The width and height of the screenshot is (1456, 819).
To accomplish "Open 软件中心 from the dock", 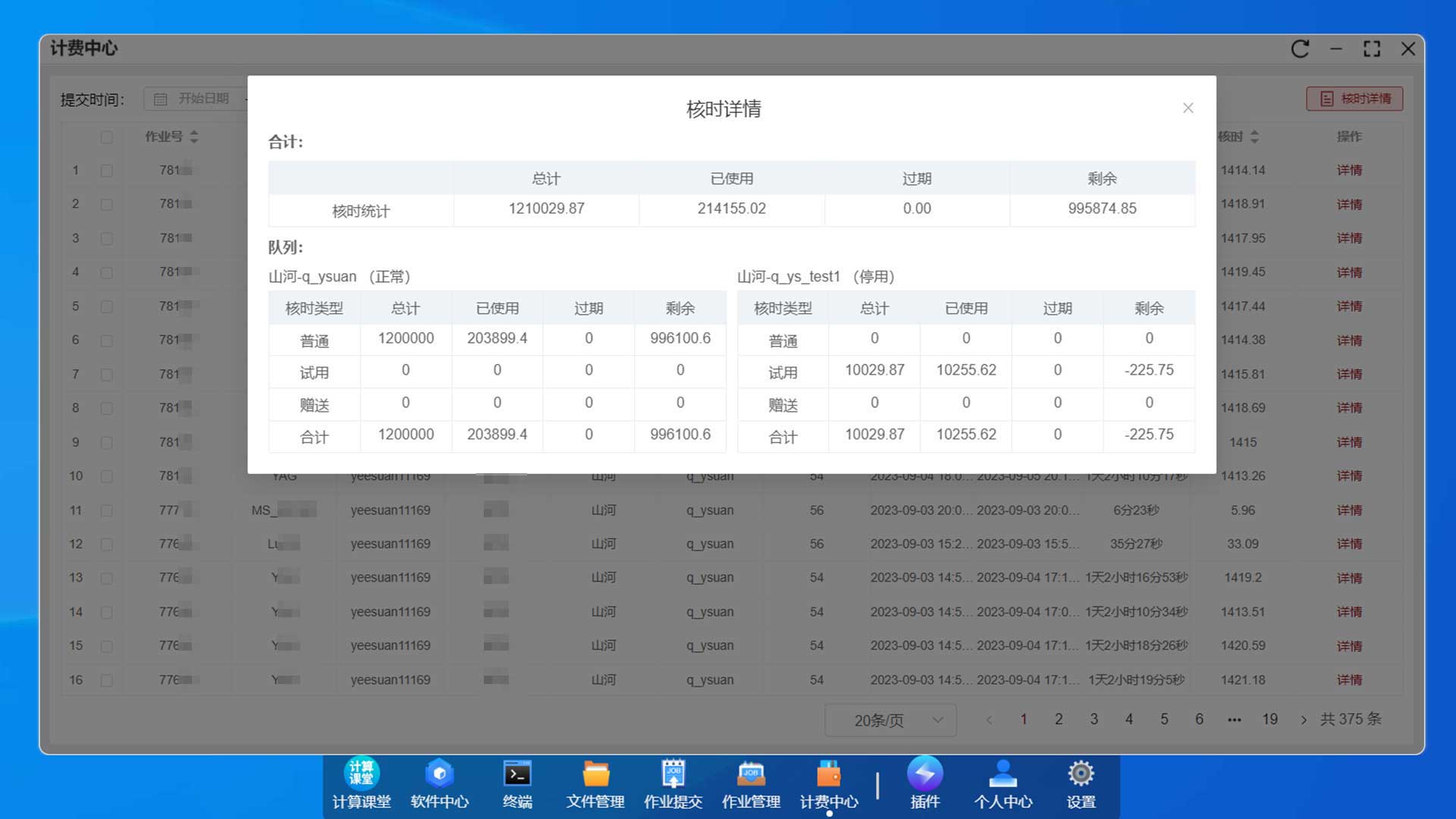I will point(440,783).
